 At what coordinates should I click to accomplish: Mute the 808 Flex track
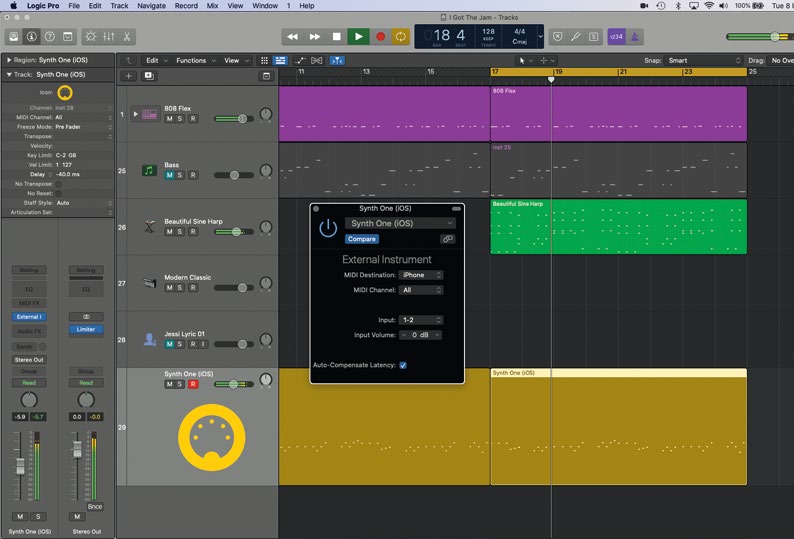pos(170,119)
